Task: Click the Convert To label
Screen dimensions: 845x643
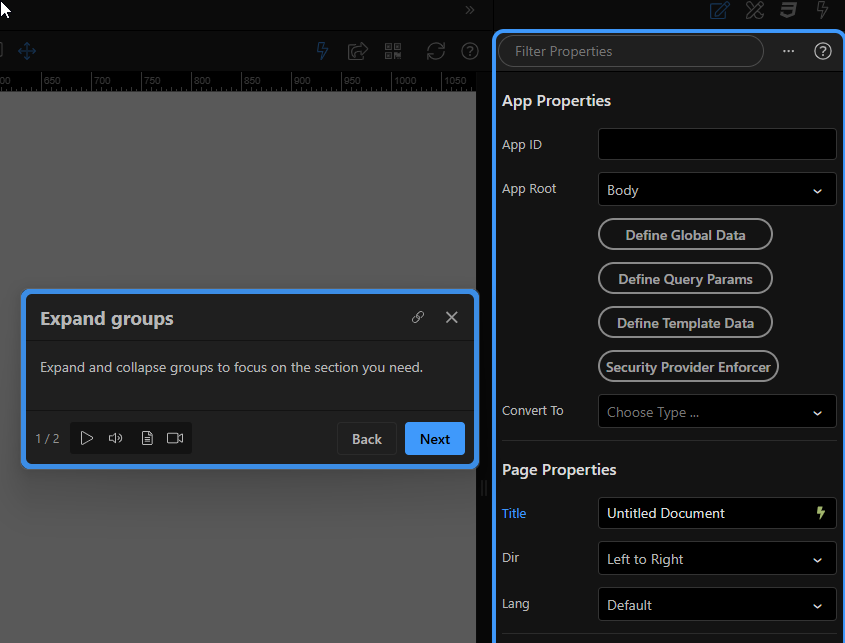Action: click(532, 411)
